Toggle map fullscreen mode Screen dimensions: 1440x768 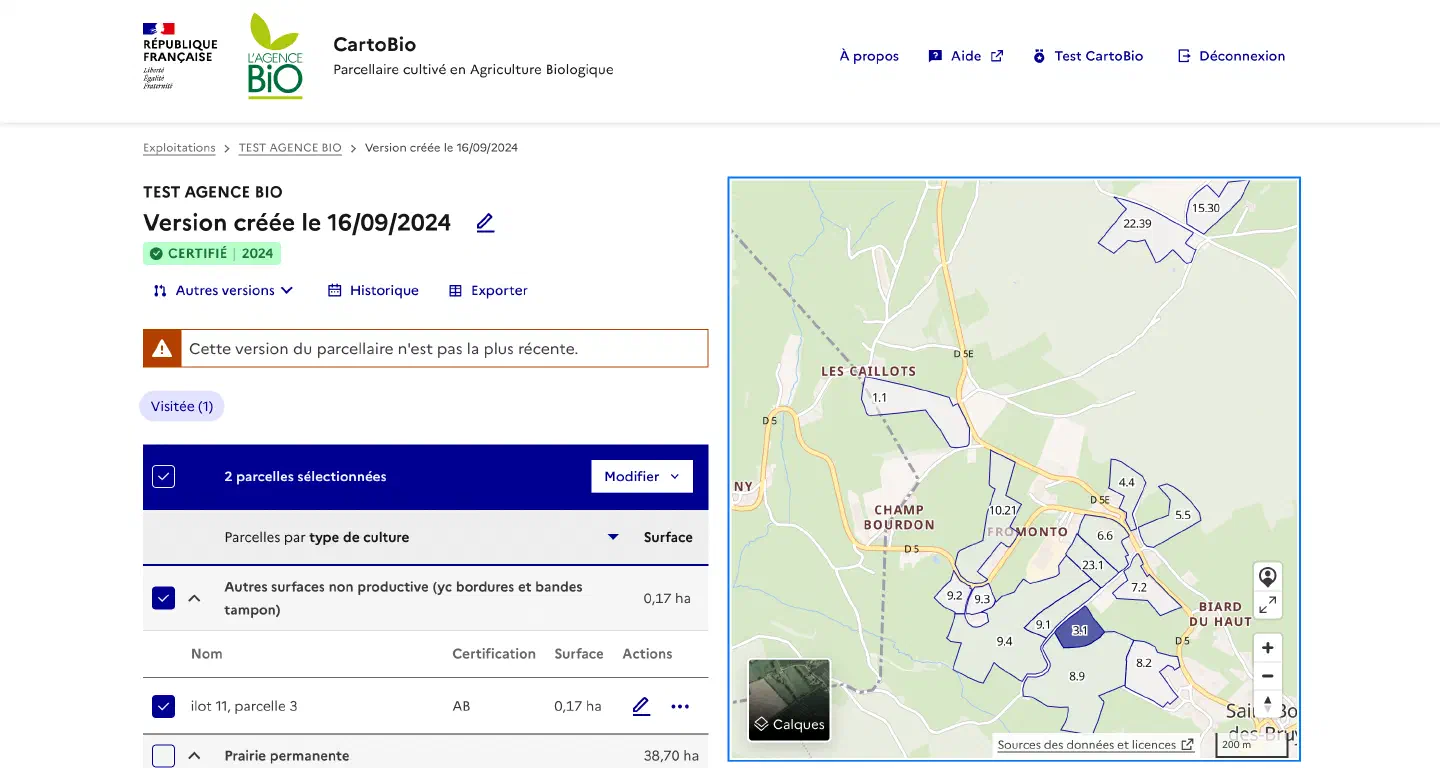[1267, 605]
